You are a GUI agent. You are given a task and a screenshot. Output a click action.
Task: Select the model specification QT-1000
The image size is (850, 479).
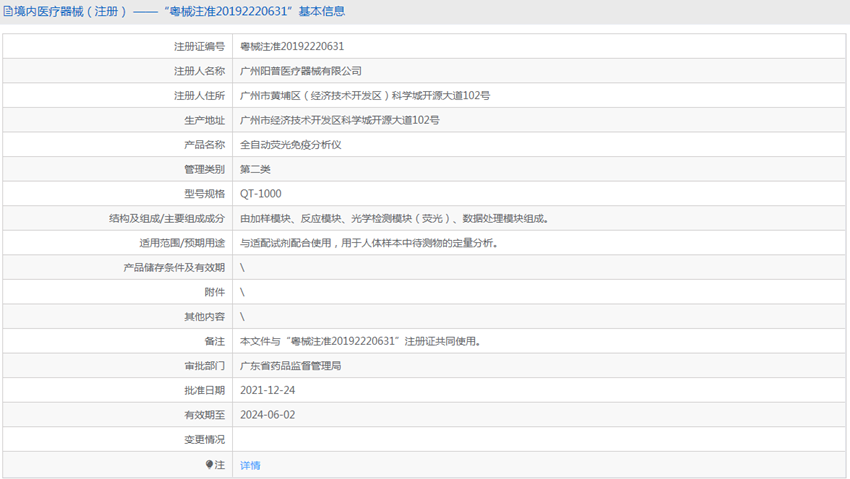tap(261, 193)
